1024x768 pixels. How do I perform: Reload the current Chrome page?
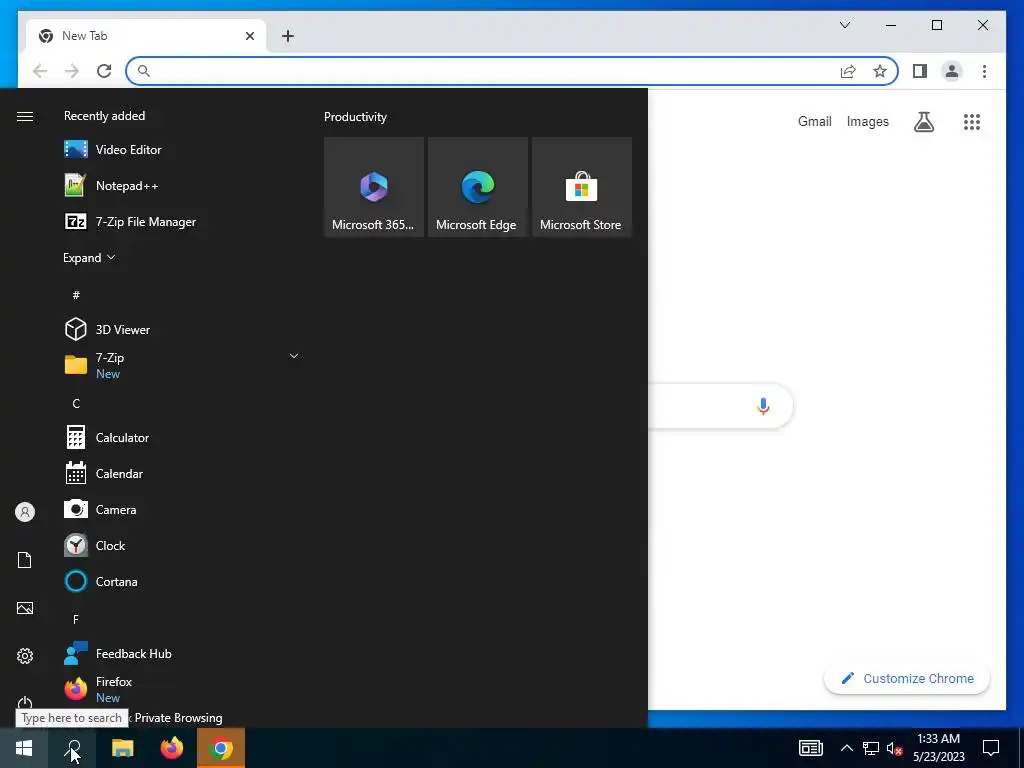pos(104,71)
